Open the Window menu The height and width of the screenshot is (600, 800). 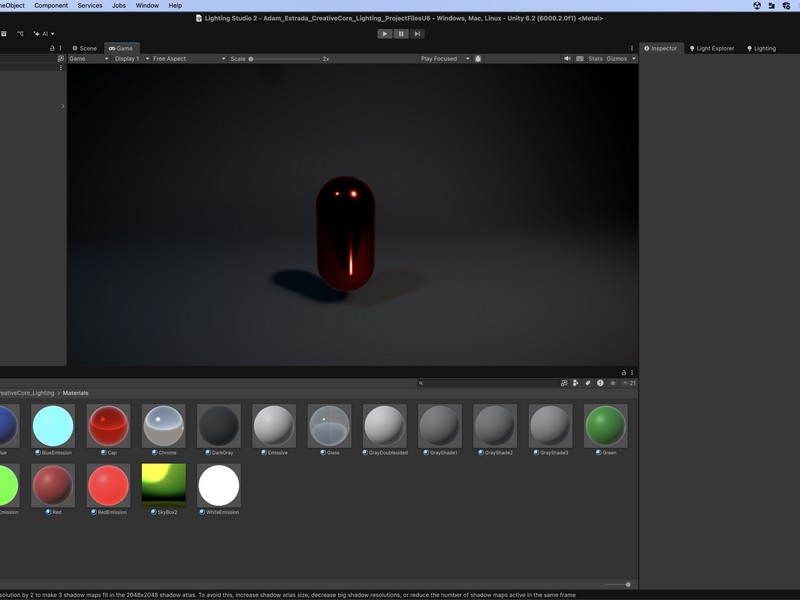click(147, 5)
